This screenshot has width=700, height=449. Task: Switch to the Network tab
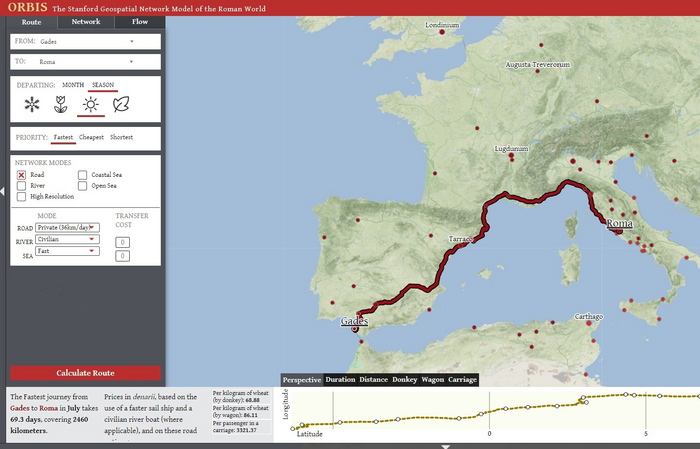pyautogui.click(x=86, y=22)
